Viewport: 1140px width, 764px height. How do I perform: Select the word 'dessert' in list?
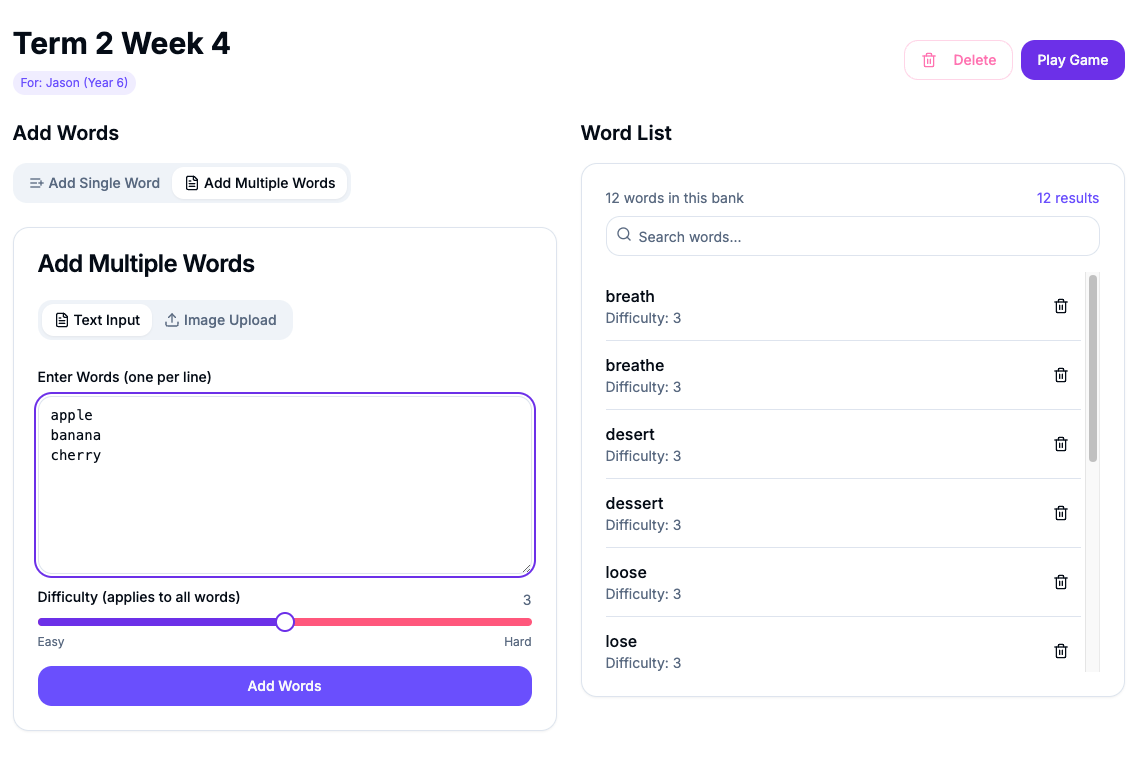click(635, 504)
